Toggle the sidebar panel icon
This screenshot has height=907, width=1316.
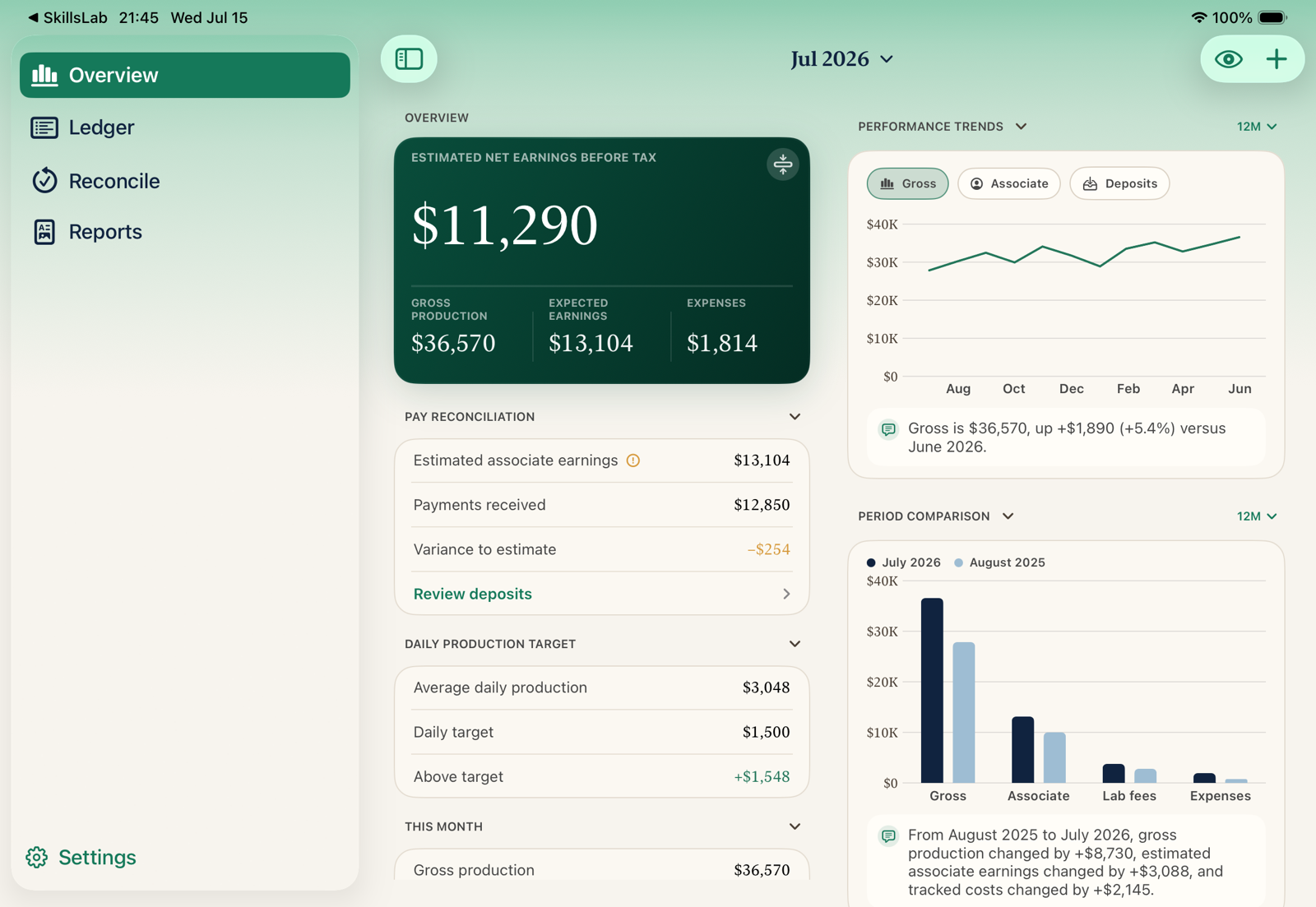click(409, 59)
